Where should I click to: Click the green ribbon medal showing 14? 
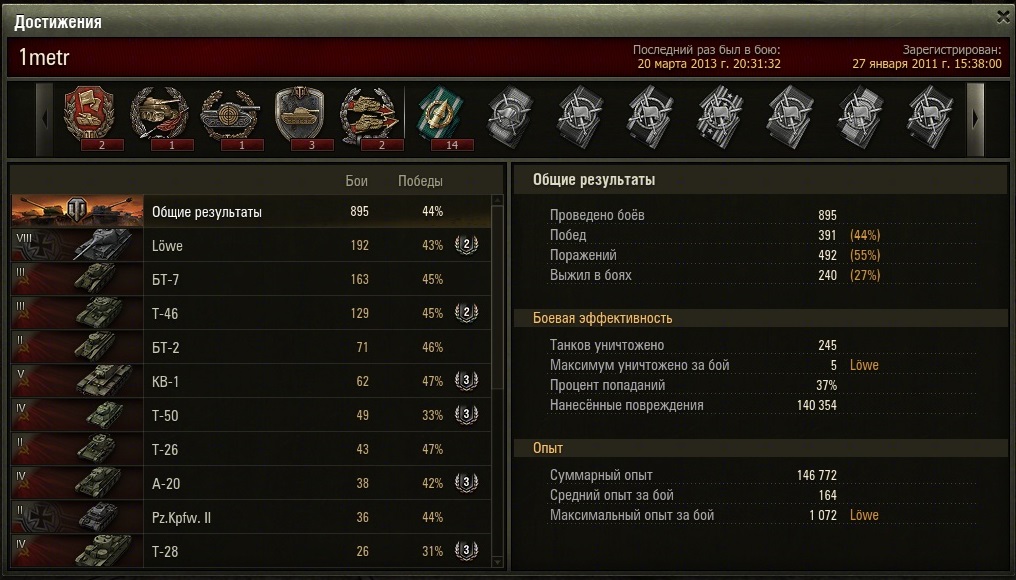coord(440,117)
